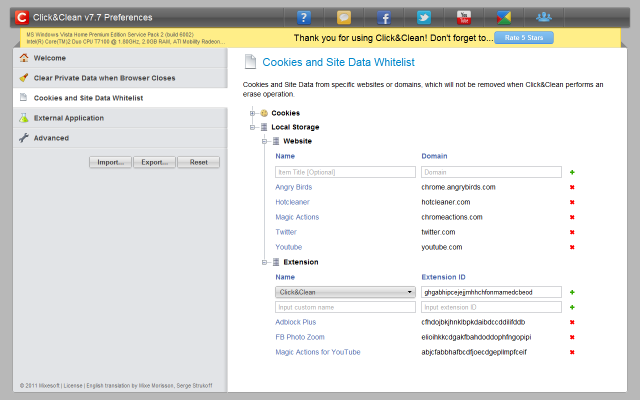
Task: Remove the Hotcleaner whitelist entry
Action: coord(572,202)
